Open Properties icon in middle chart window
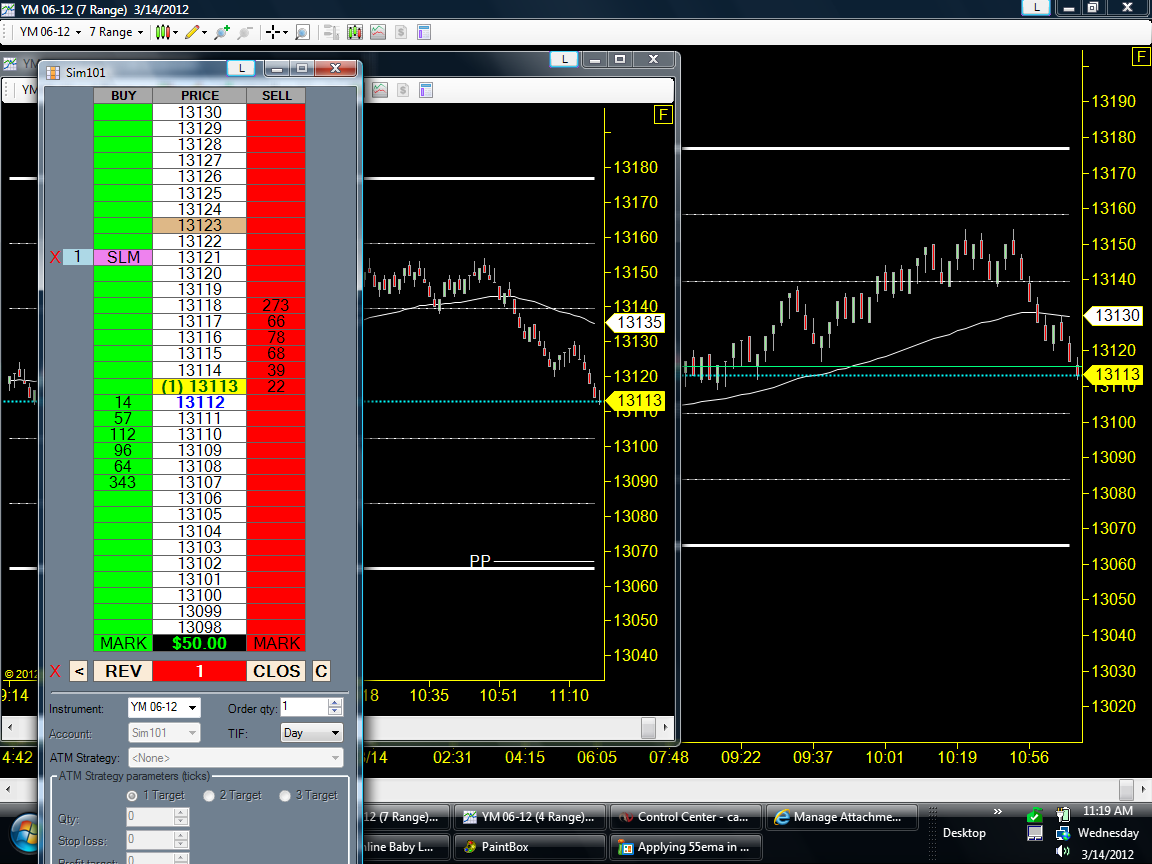Viewport: 1152px width, 864px height. click(x=426, y=90)
